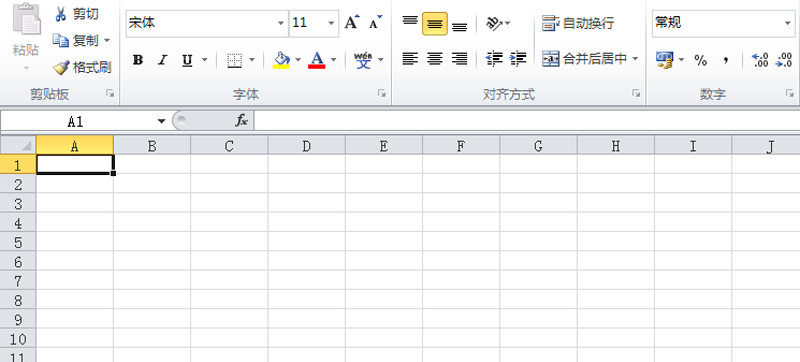Select row 5 header
This screenshot has height=362, width=800.
(x=18, y=242)
